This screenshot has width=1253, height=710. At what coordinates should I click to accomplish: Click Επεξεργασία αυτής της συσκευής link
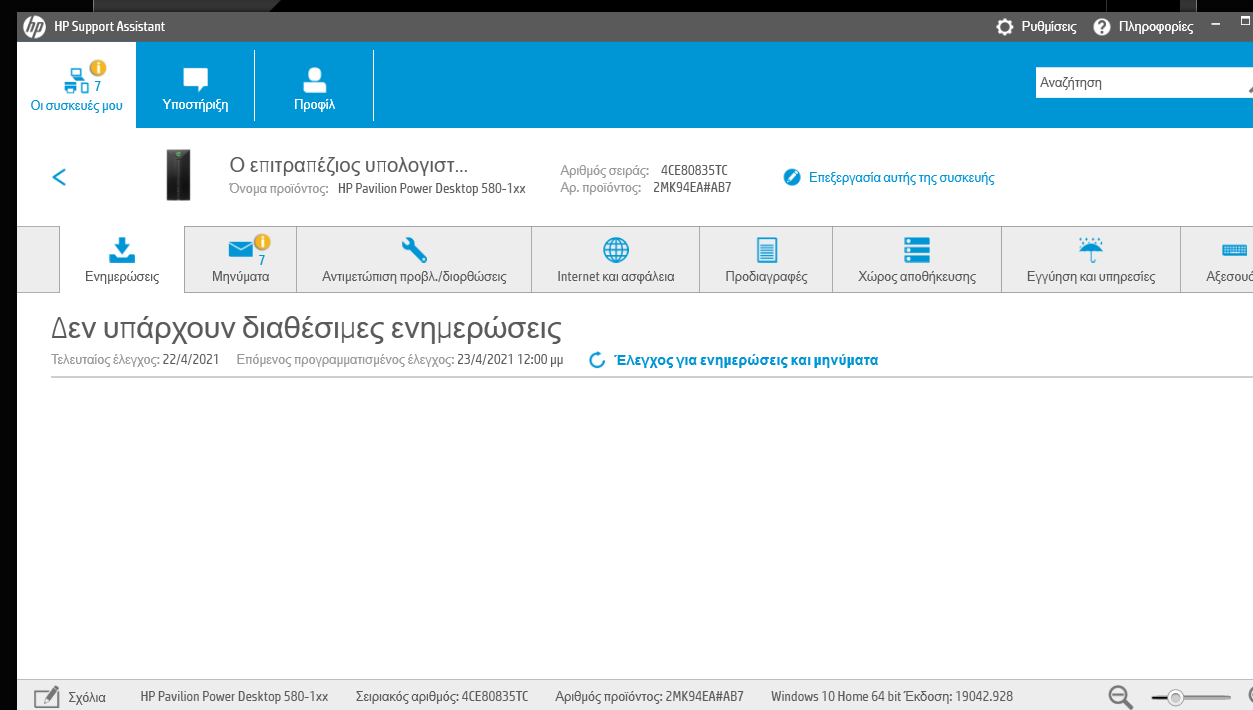click(x=888, y=178)
